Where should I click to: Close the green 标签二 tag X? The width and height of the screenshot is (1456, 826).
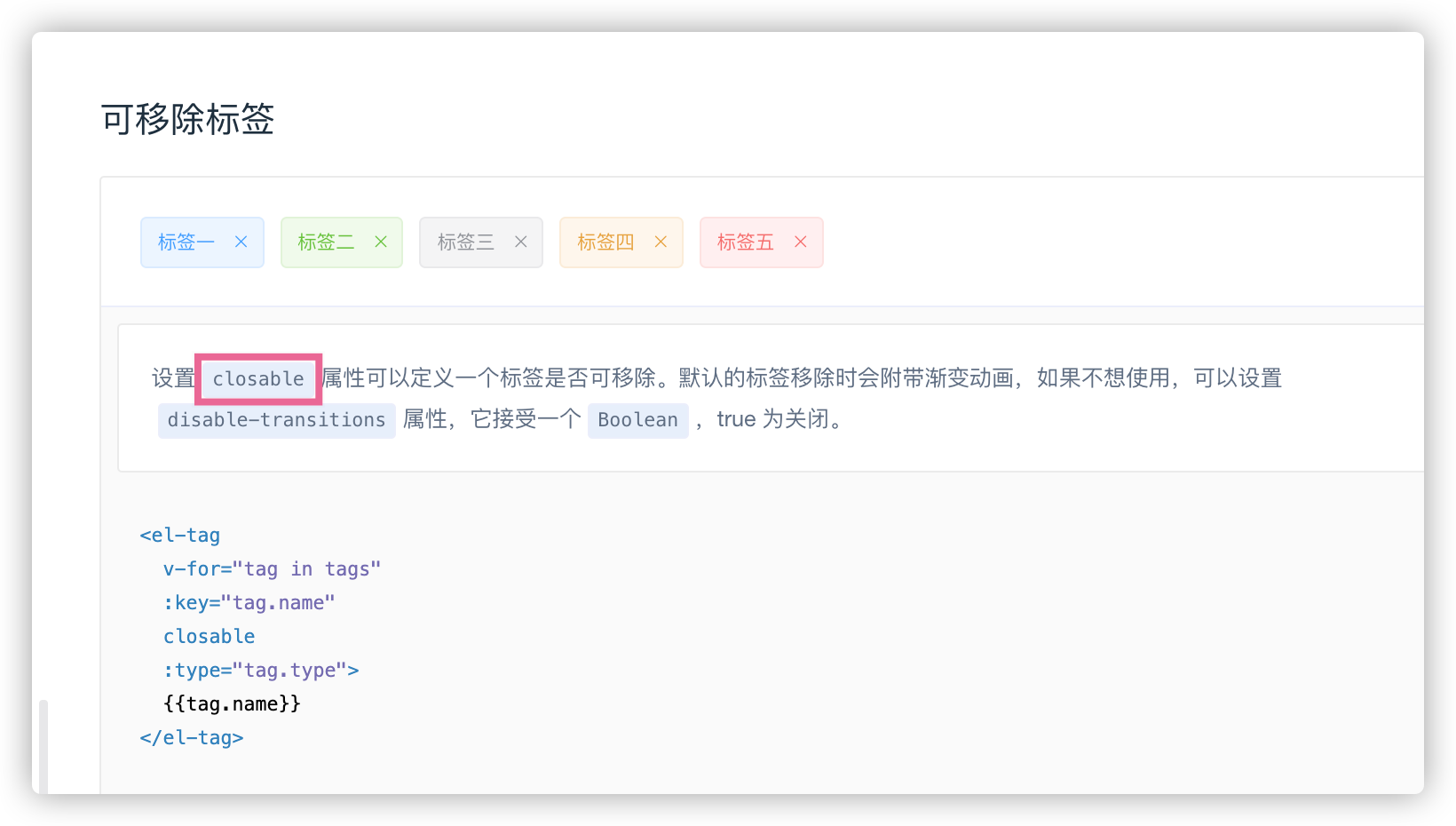pyautogui.click(x=381, y=242)
